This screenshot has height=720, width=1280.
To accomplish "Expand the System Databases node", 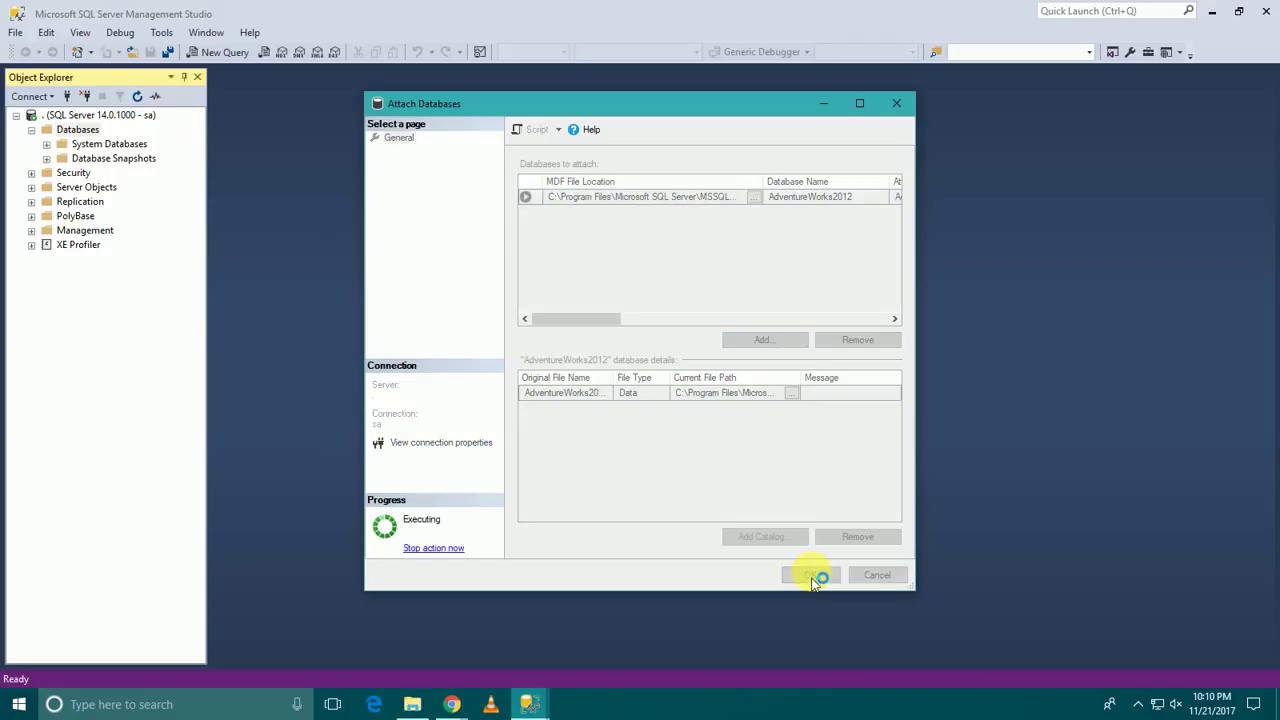I will click(46, 144).
